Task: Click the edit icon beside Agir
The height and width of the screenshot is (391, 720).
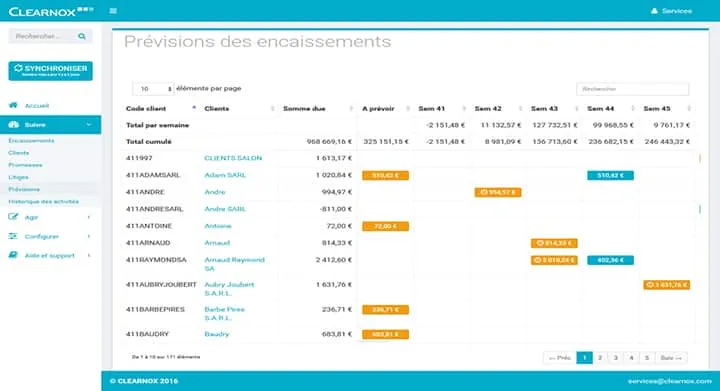Action: [x=13, y=217]
